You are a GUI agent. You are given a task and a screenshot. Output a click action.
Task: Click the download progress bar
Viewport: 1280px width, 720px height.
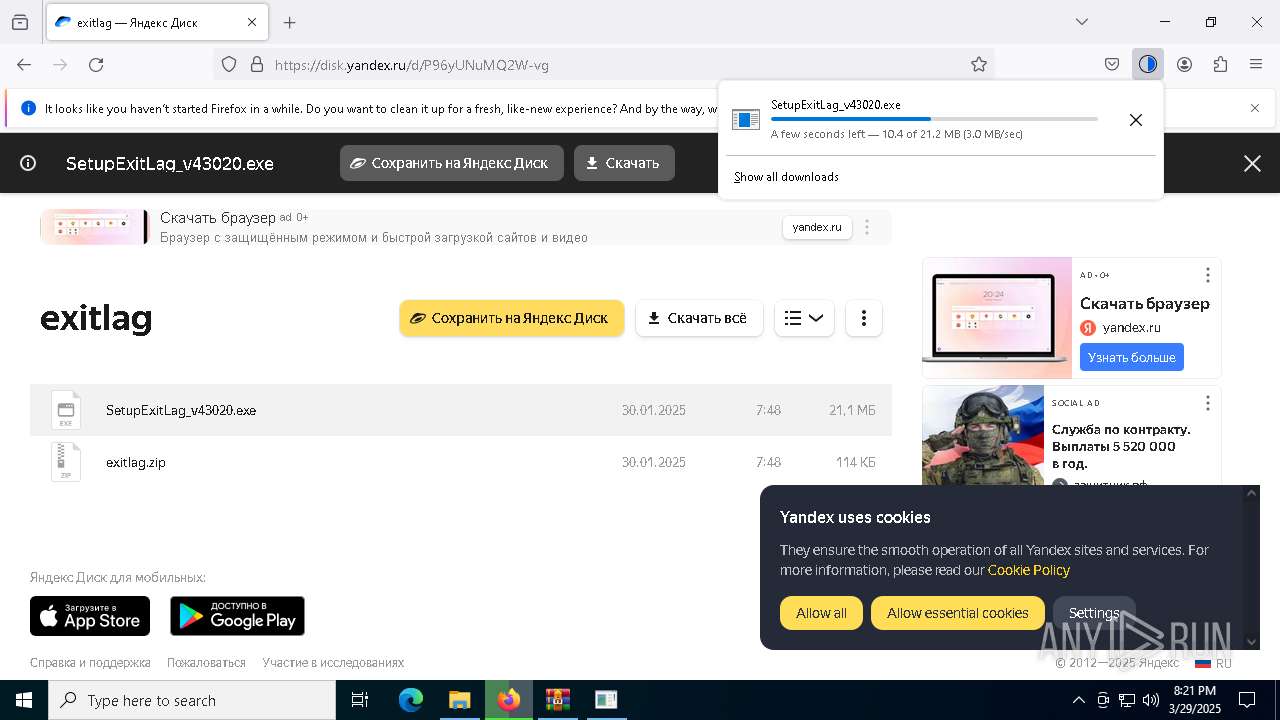(934, 119)
